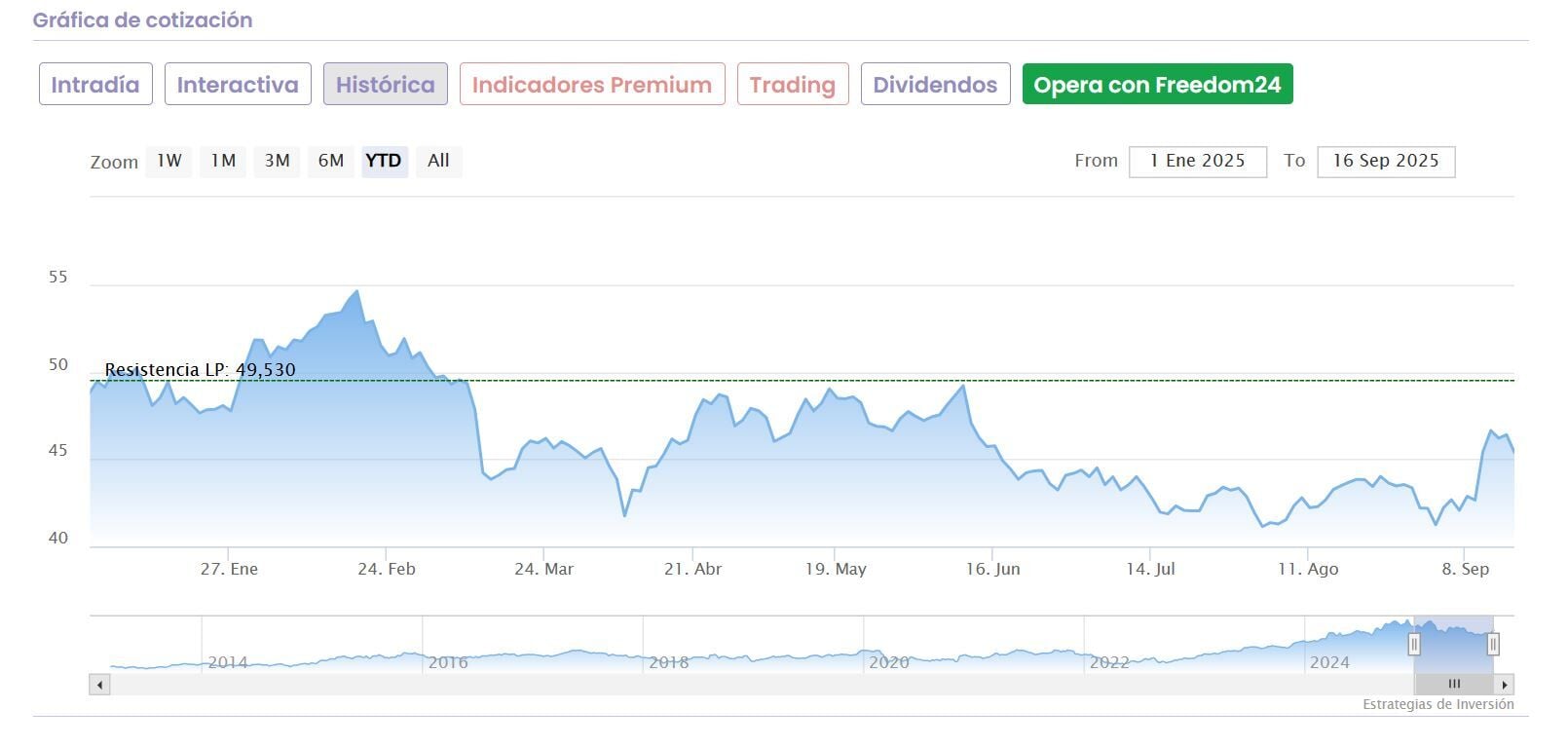Click the right scroll arrow on navigator

pyautogui.click(x=1504, y=685)
